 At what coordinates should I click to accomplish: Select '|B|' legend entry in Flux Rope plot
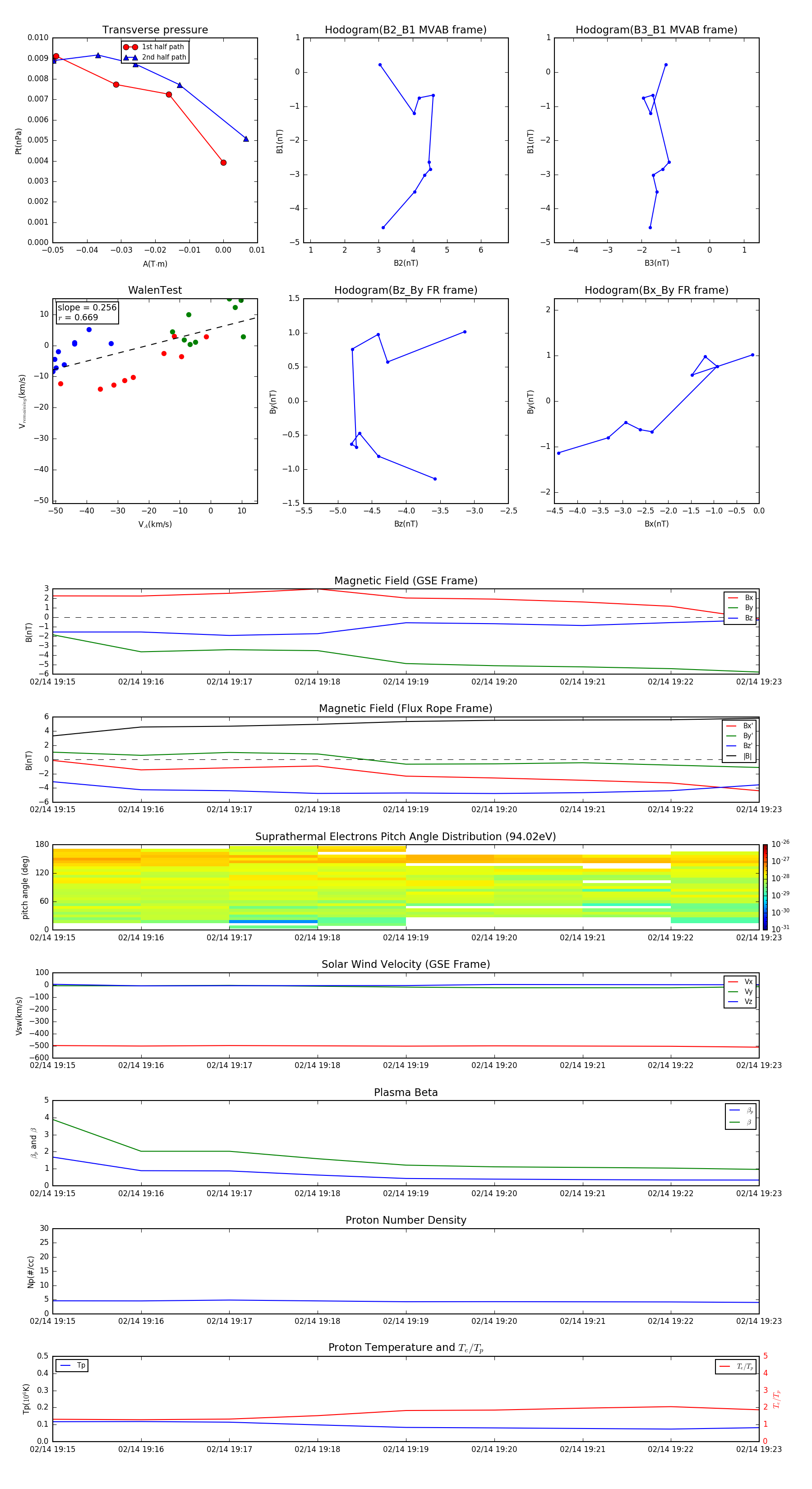click(x=740, y=756)
